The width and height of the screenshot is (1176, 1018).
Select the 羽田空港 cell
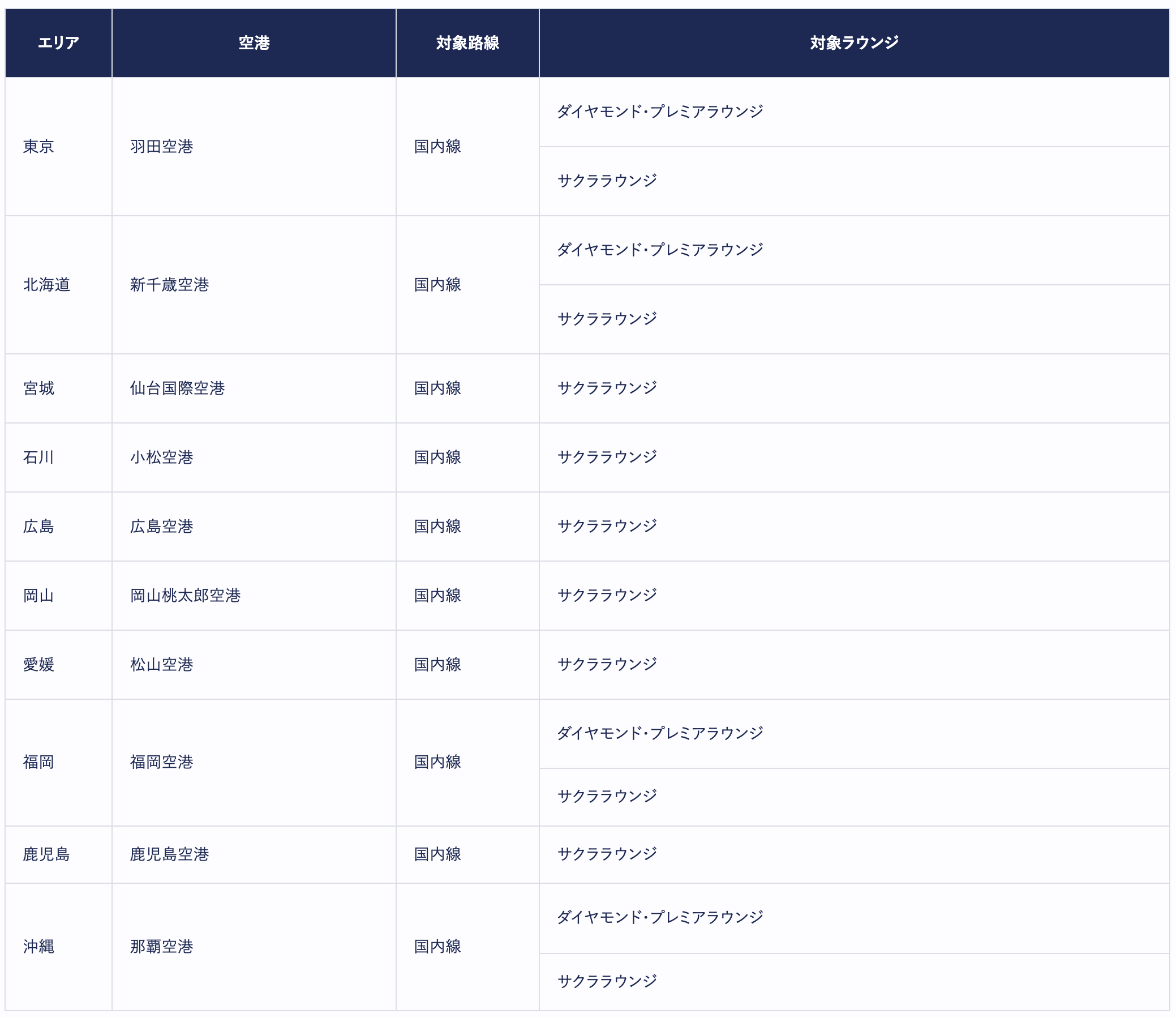[x=162, y=147]
